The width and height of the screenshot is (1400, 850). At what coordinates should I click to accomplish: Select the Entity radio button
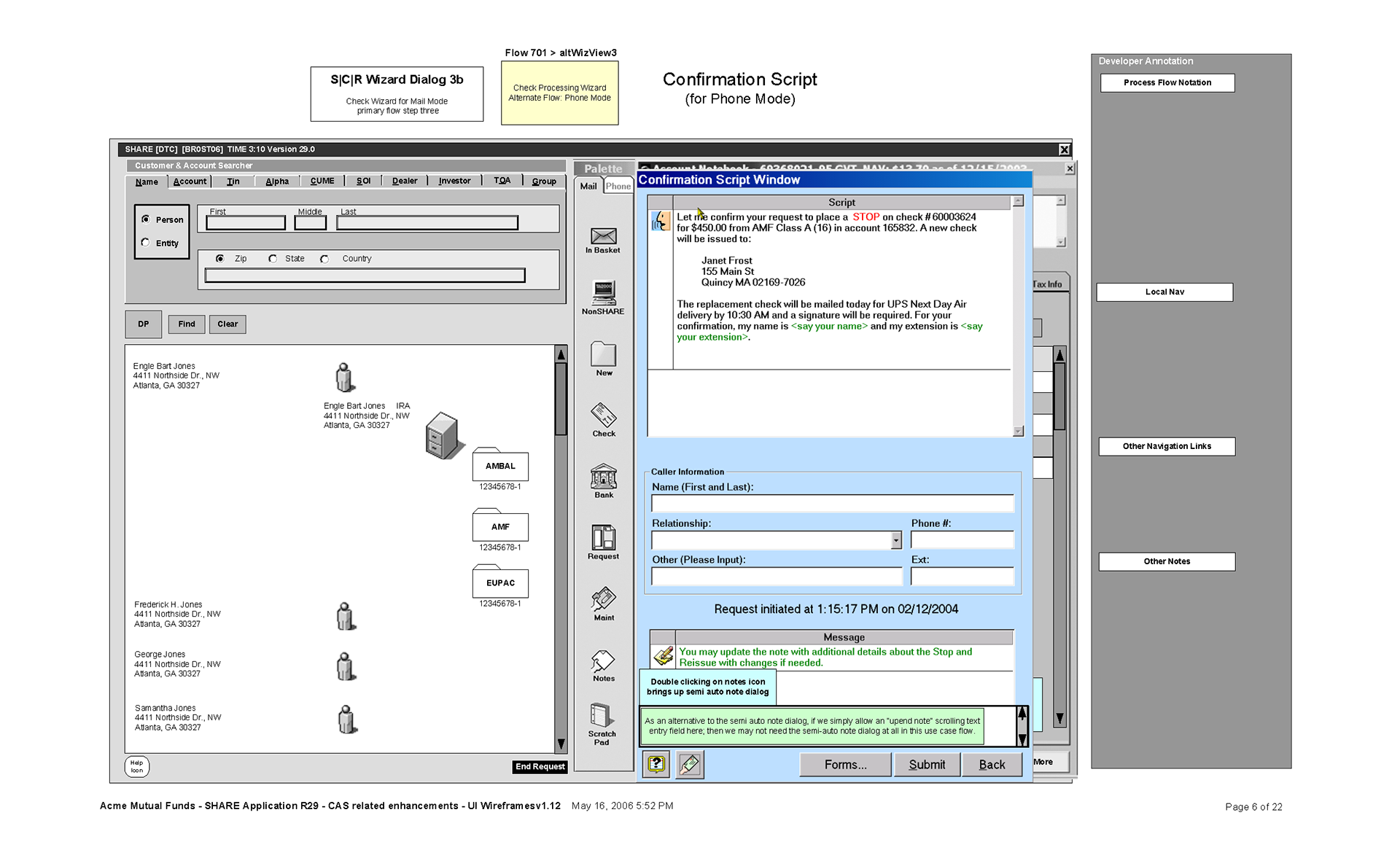coord(146,243)
